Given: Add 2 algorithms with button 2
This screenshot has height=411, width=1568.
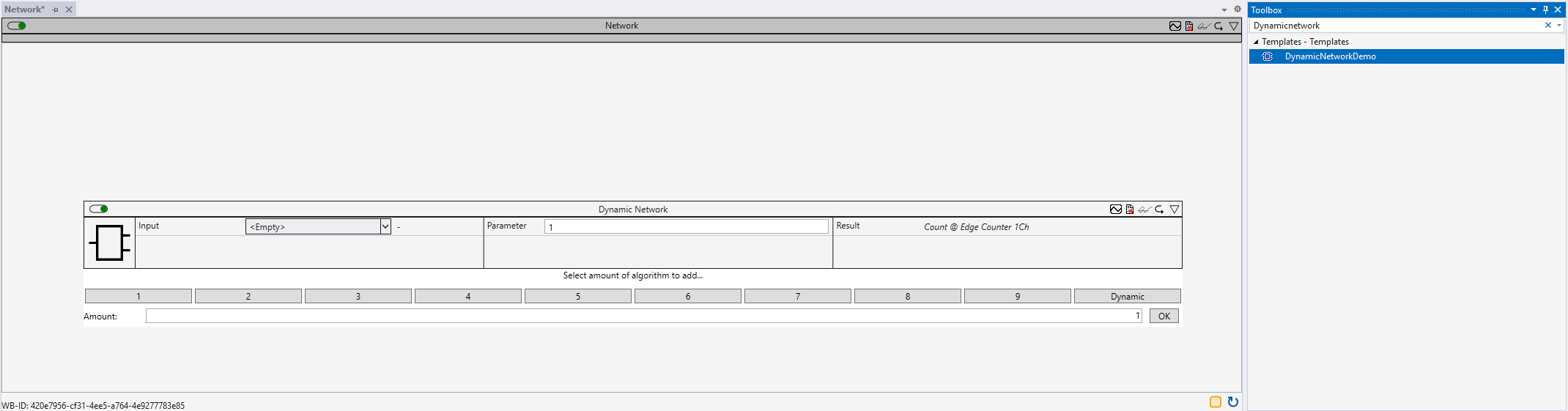Looking at the screenshot, I should point(248,296).
